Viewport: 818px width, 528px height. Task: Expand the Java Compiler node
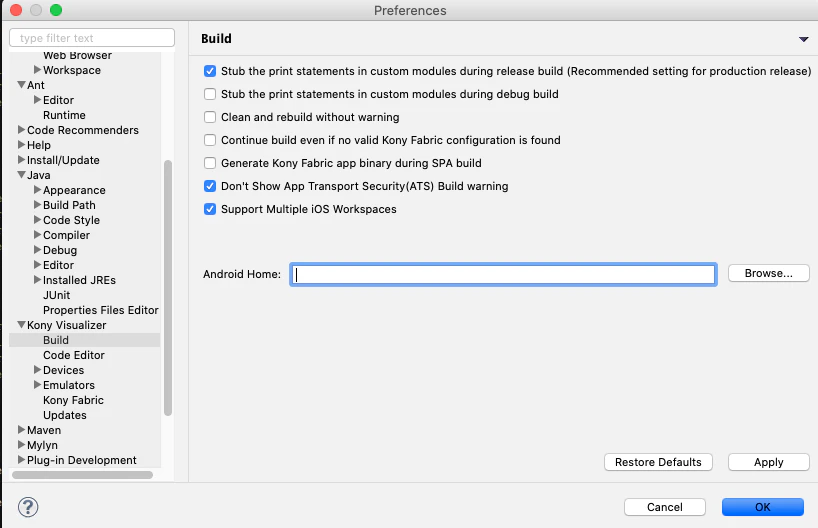point(37,235)
